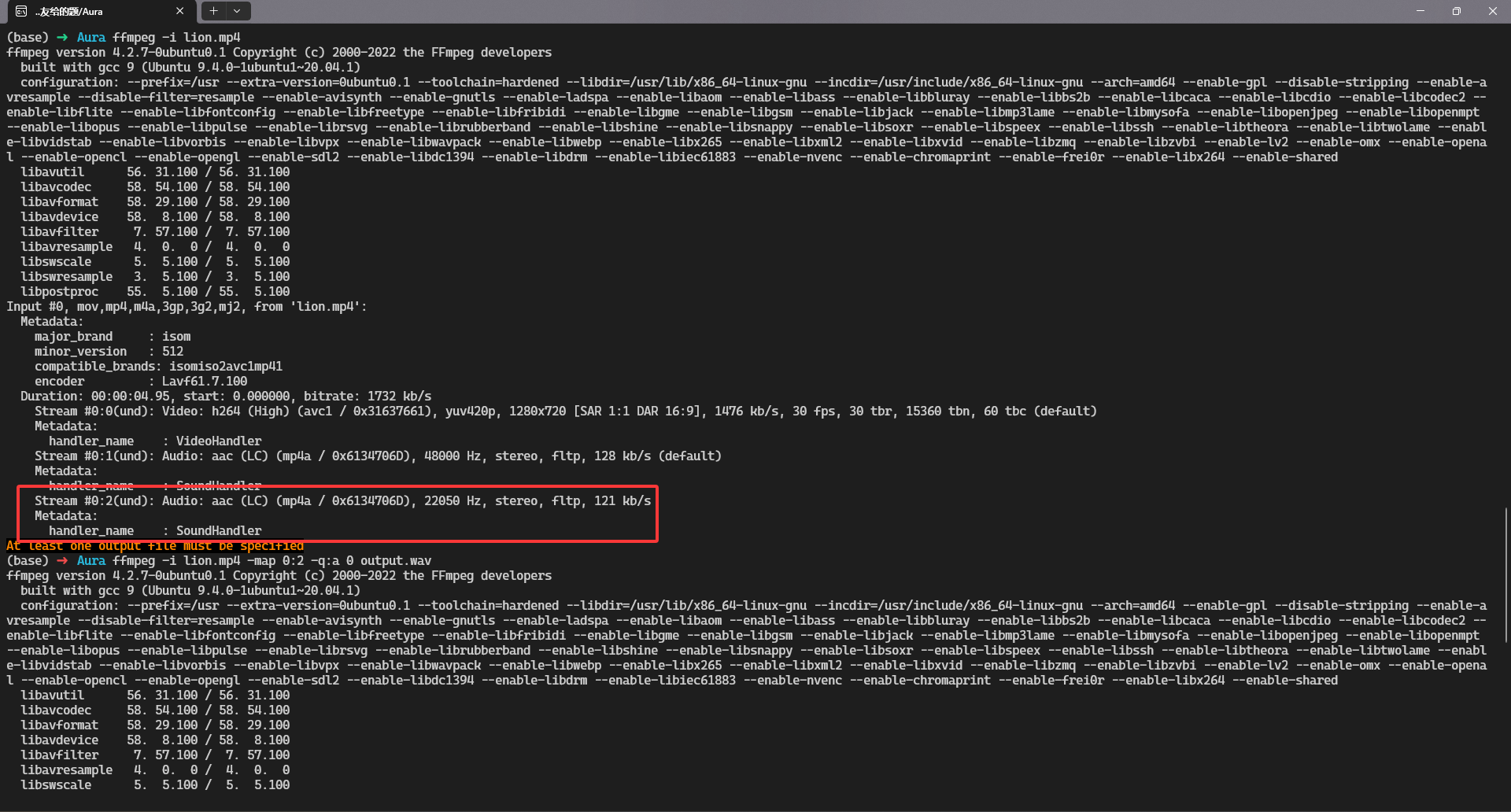Click the first 'libavdevice 58. 8.100' line
1511x812 pixels.
click(x=155, y=216)
